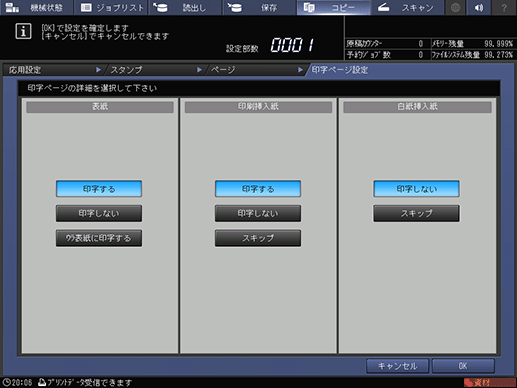Choose スキップ under 印刷挿入紙
Viewport: 517px width, 388px height.
(x=258, y=238)
